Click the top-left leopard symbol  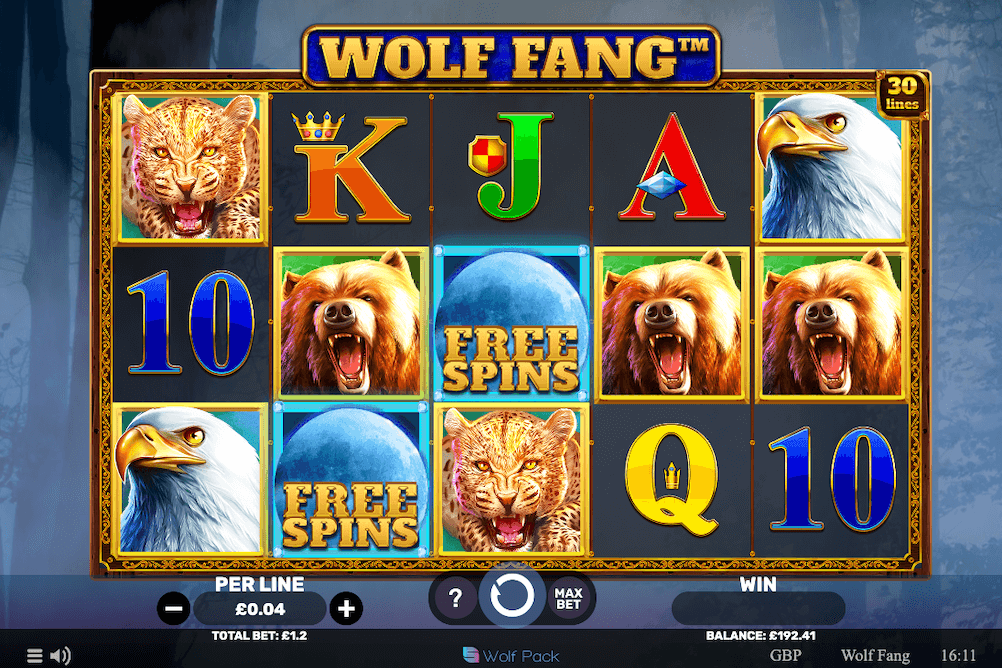[x=190, y=167]
